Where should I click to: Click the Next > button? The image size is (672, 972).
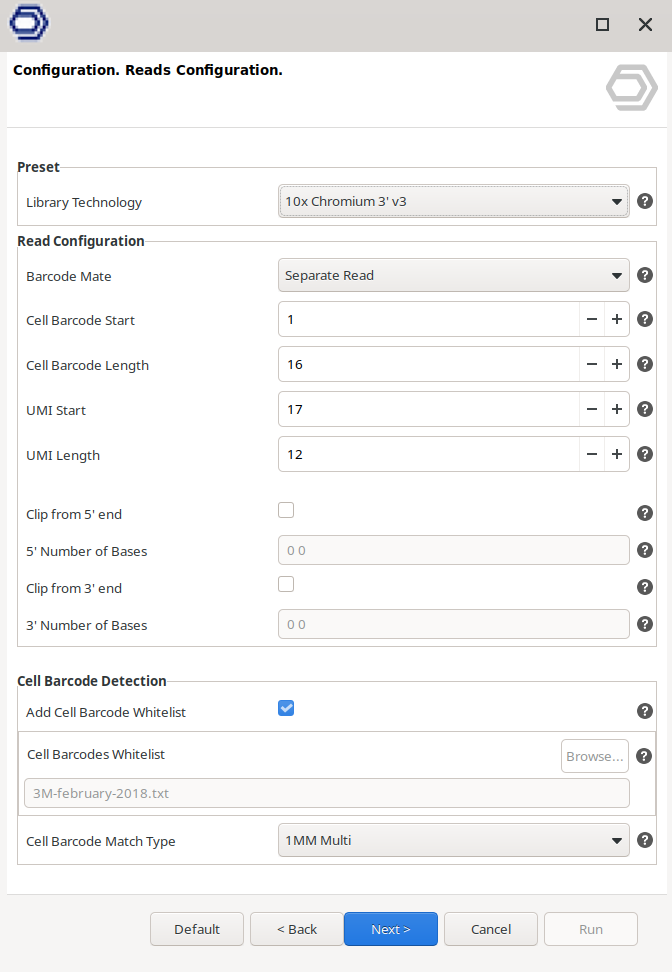[x=391, y=929]
